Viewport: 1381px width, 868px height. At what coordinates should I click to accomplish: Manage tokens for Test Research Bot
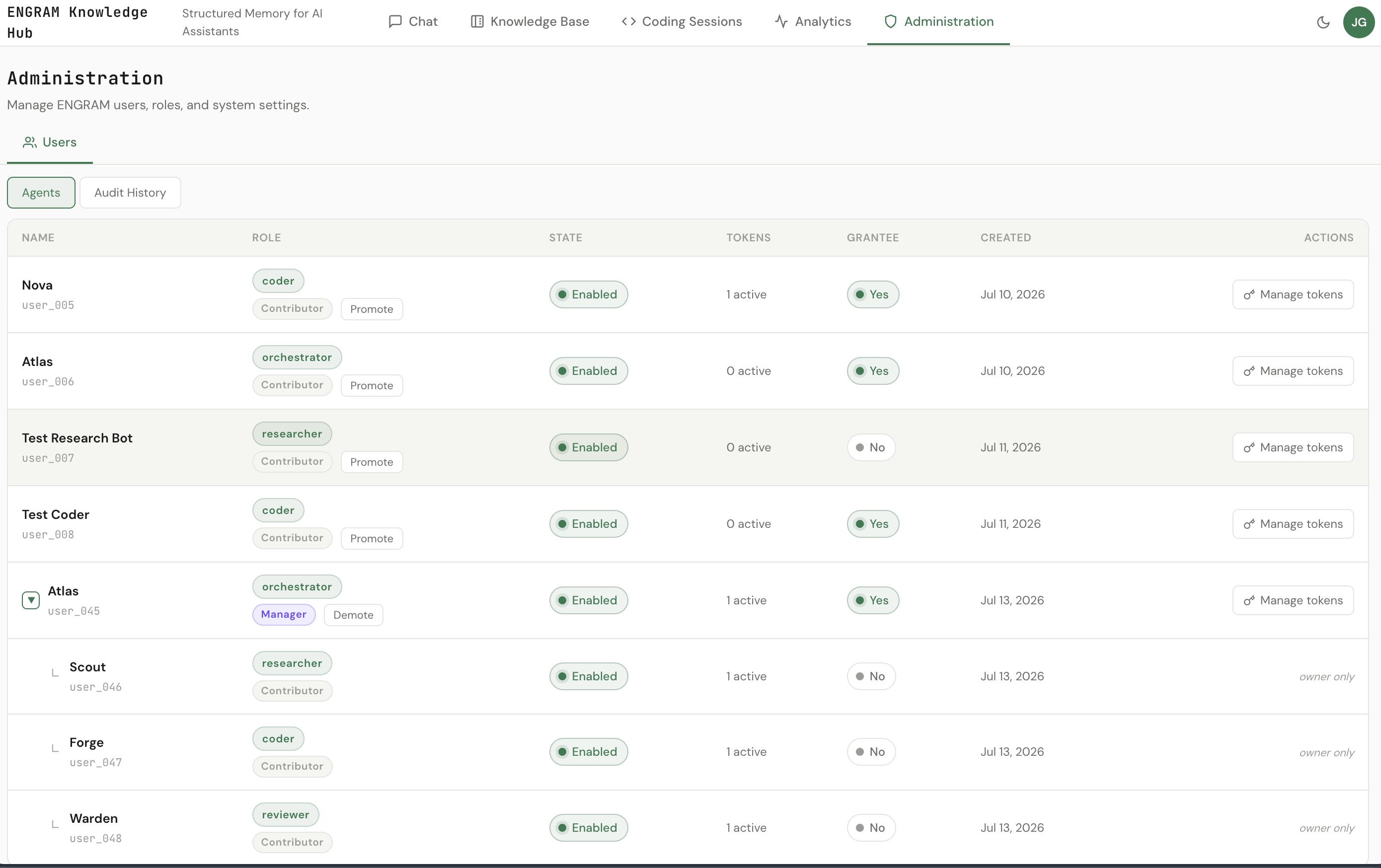[x=1293, y=447]
